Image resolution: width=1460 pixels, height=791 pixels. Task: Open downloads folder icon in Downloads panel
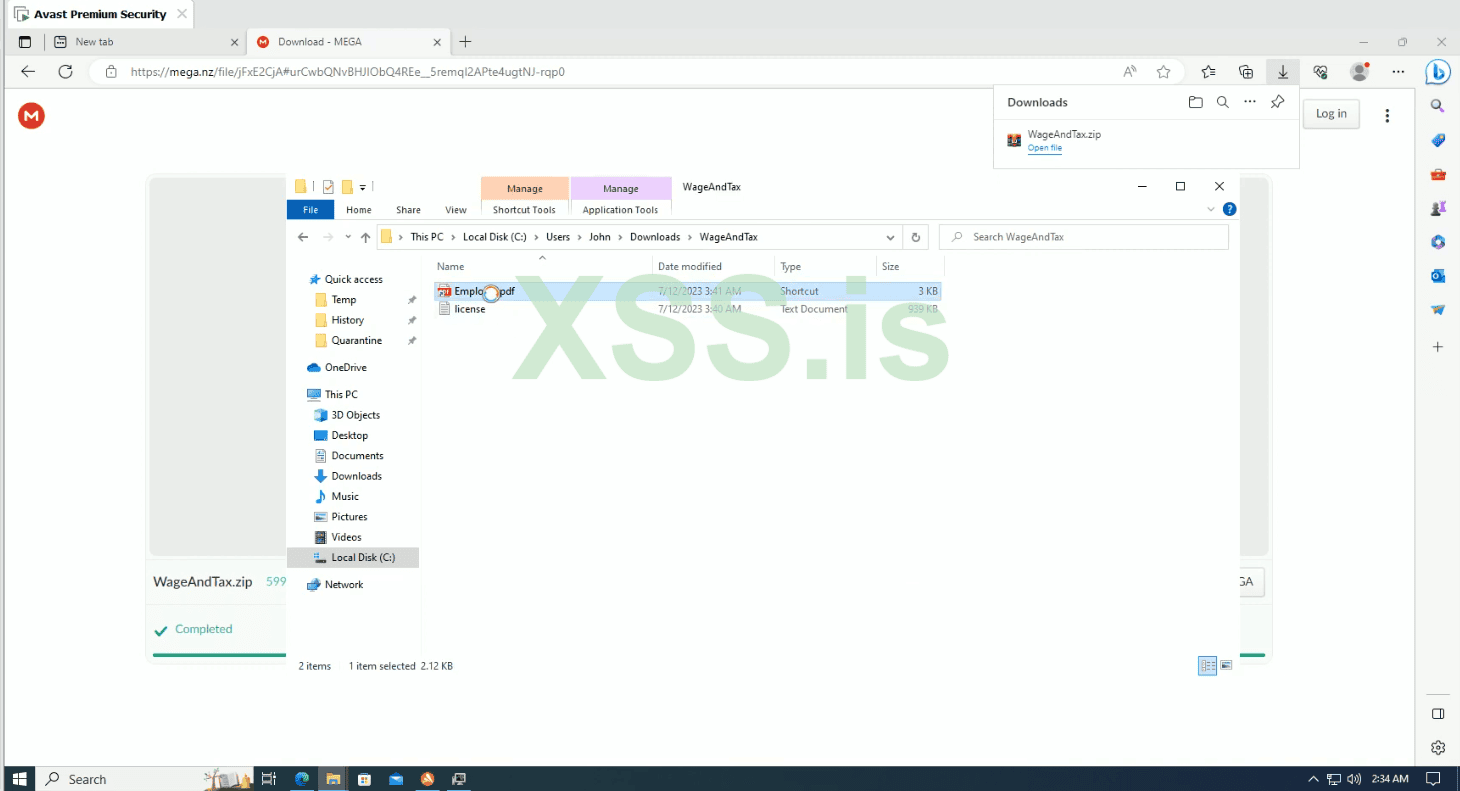[x=1195, y=102]
